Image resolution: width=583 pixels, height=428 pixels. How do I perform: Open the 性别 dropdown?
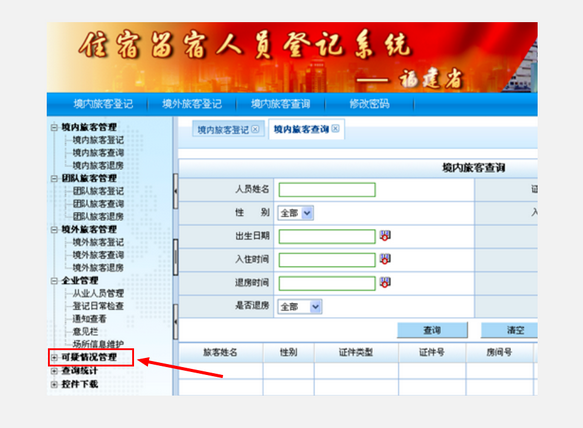[x=307, y=213]
